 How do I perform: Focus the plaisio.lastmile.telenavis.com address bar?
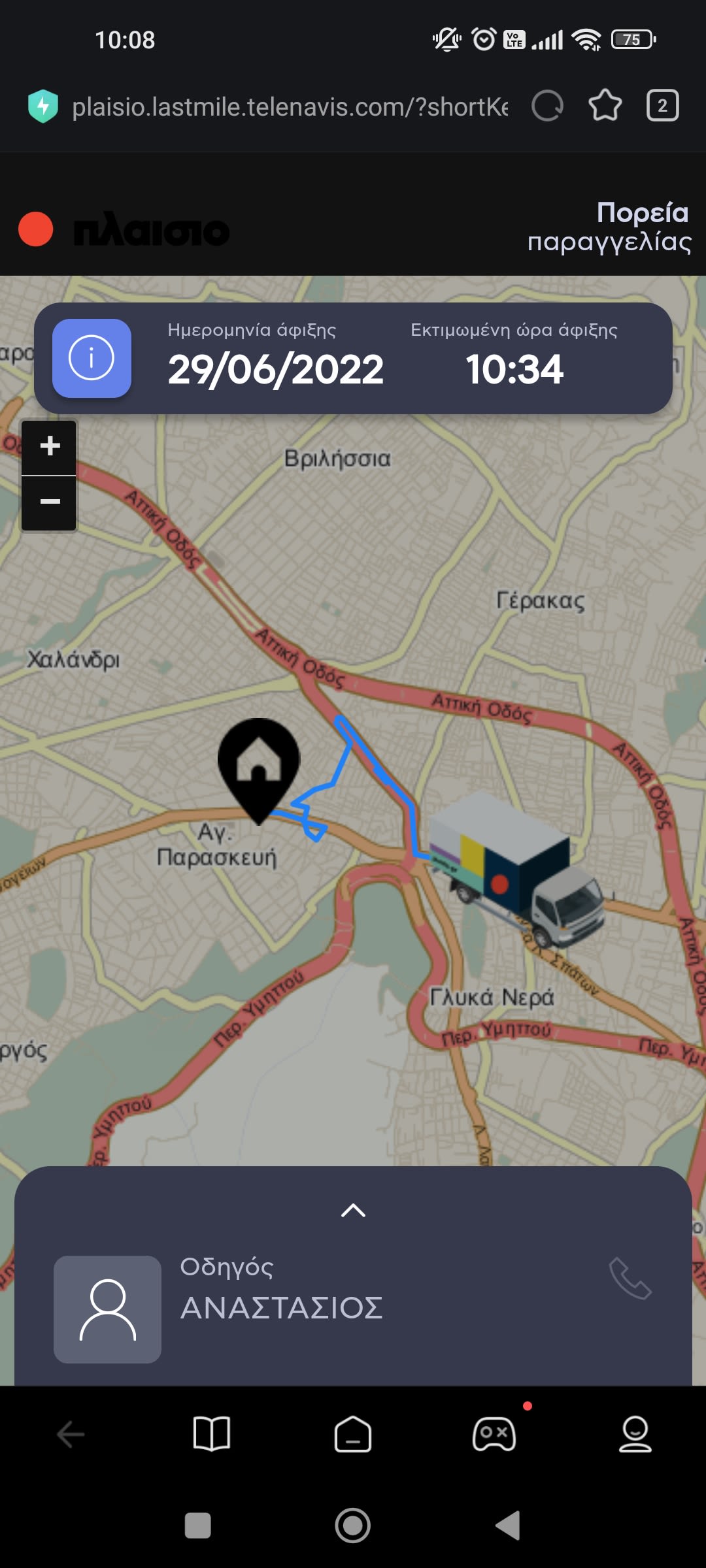(x=290, y=106)
